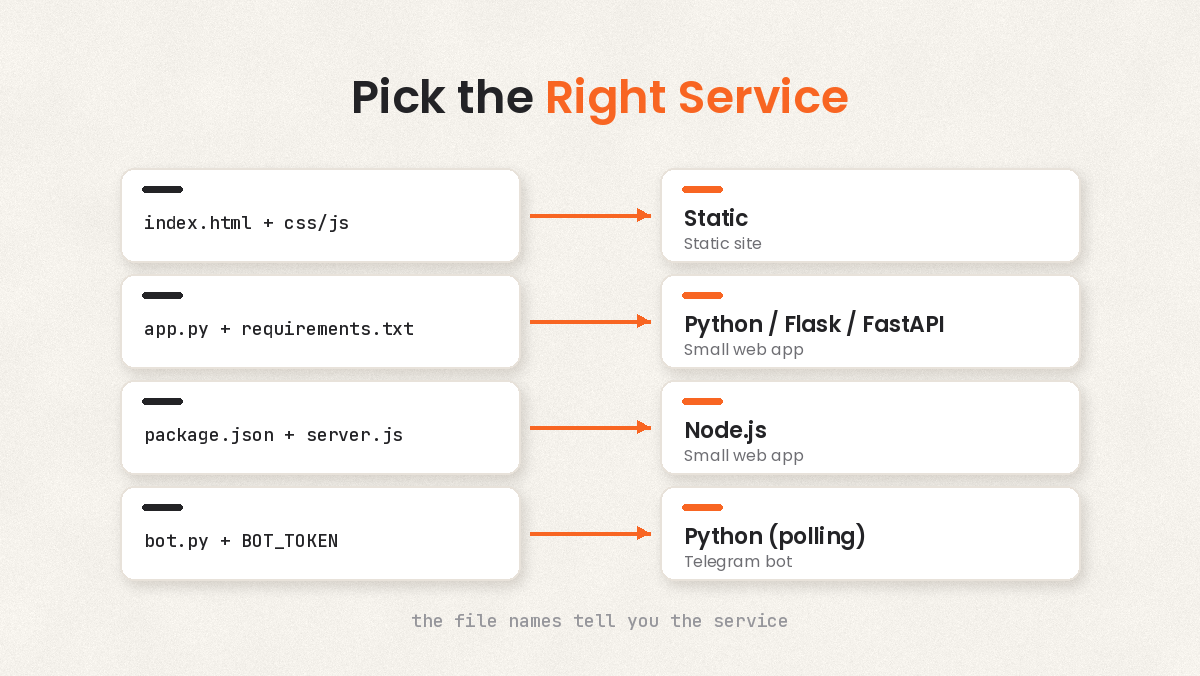Click the orange pill above Static heading
This screenshot has height=676, width=1200.
point(702,189)
